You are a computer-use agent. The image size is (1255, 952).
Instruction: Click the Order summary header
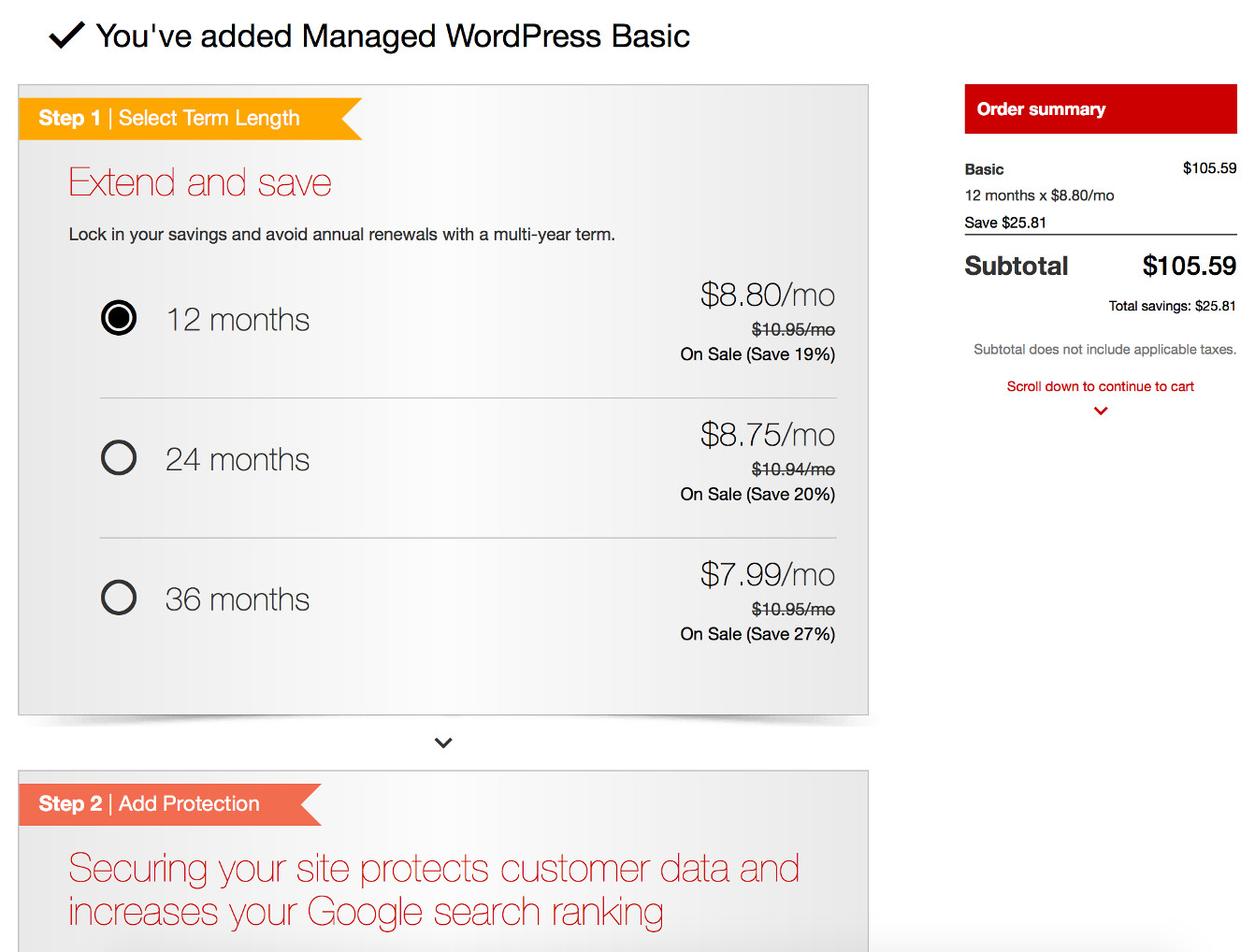tap(1101, 109)
